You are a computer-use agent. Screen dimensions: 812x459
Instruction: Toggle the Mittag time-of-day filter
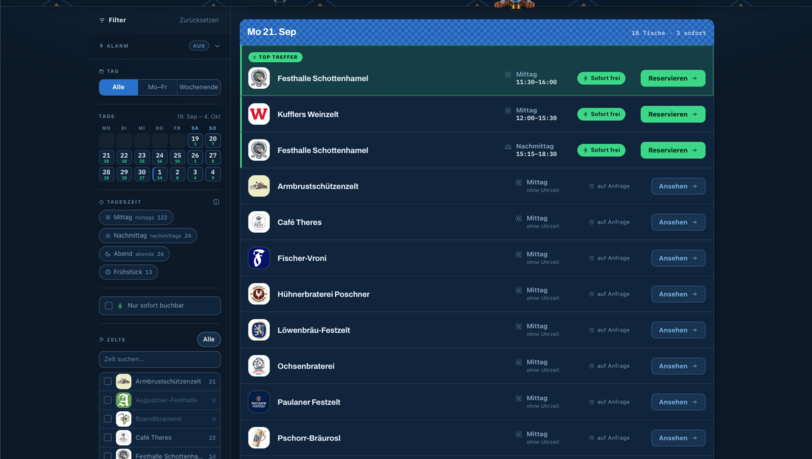[136, 218]
